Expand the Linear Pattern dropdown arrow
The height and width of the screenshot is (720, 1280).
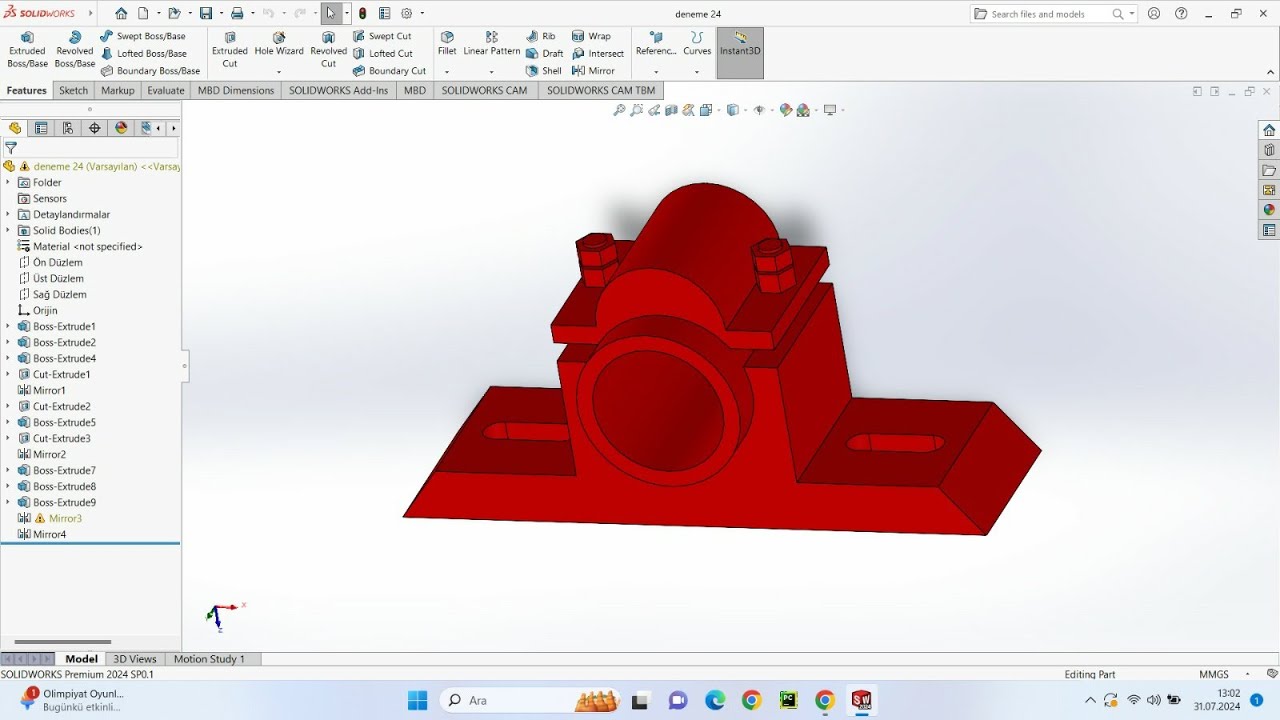pos(491,72)
